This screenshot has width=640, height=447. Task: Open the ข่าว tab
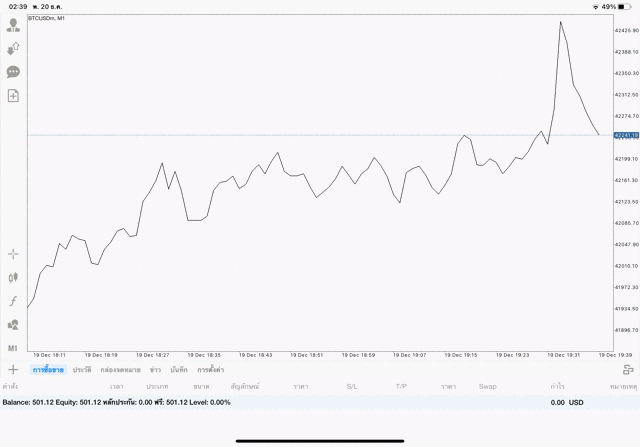(x=155, y=370)
